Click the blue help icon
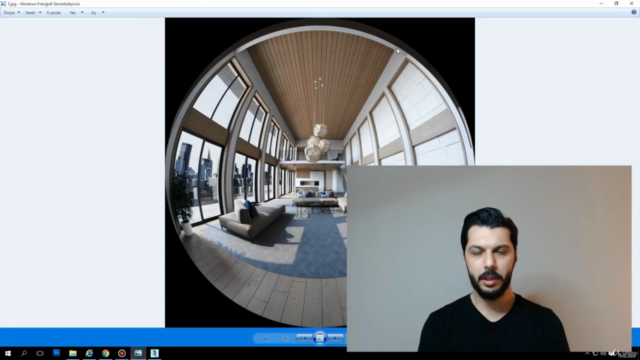Image resolution: width=640 pixels, height=360 pixels. (x=634, y=12)
